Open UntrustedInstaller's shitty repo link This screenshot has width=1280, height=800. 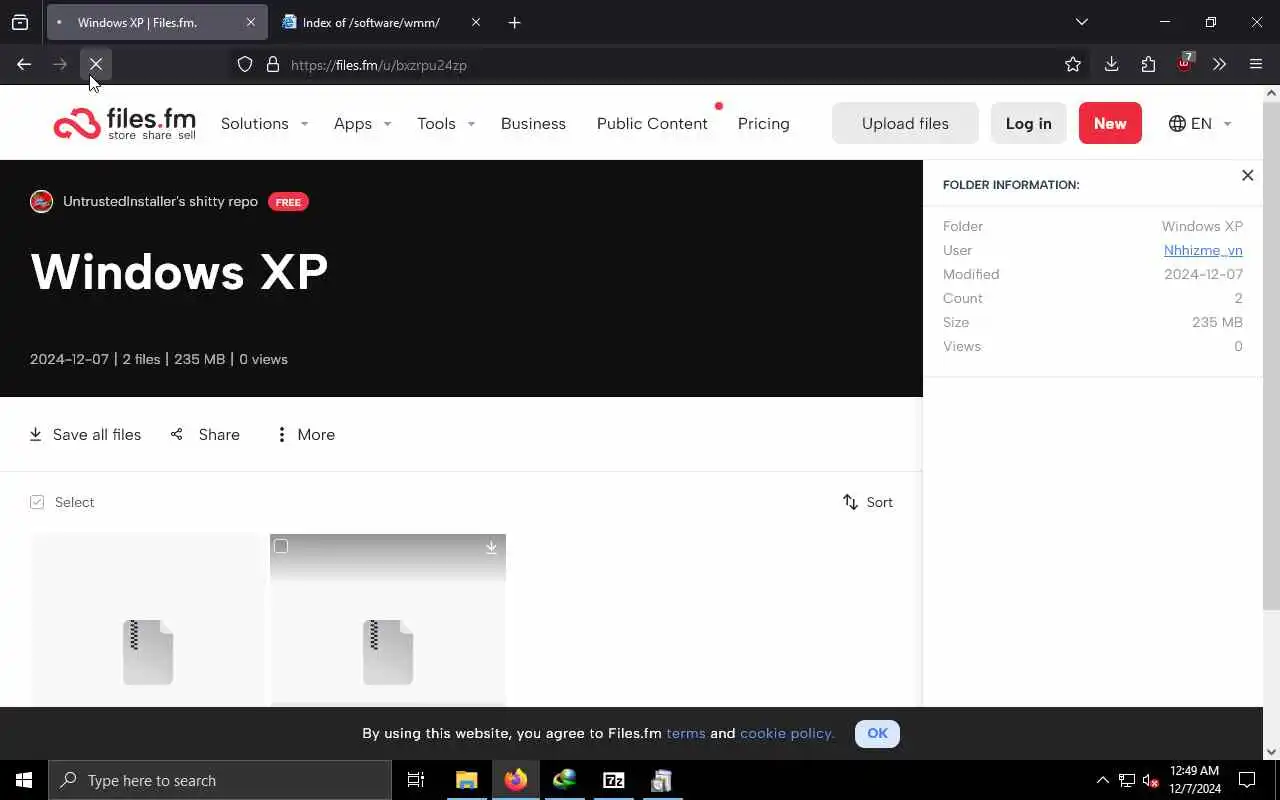pyautogui.click(x=160, y=201)
